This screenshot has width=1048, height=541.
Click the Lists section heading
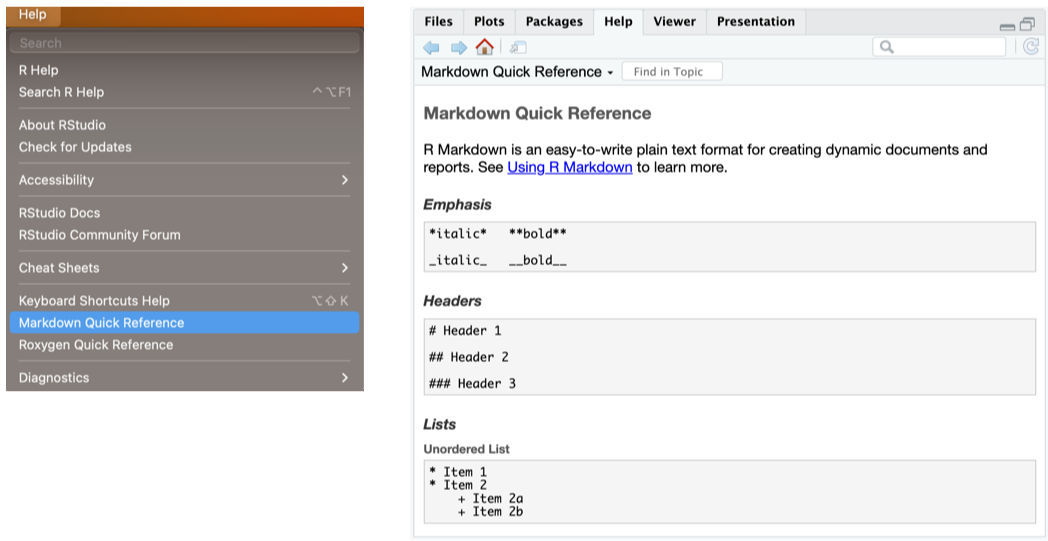tap(440, 424)
